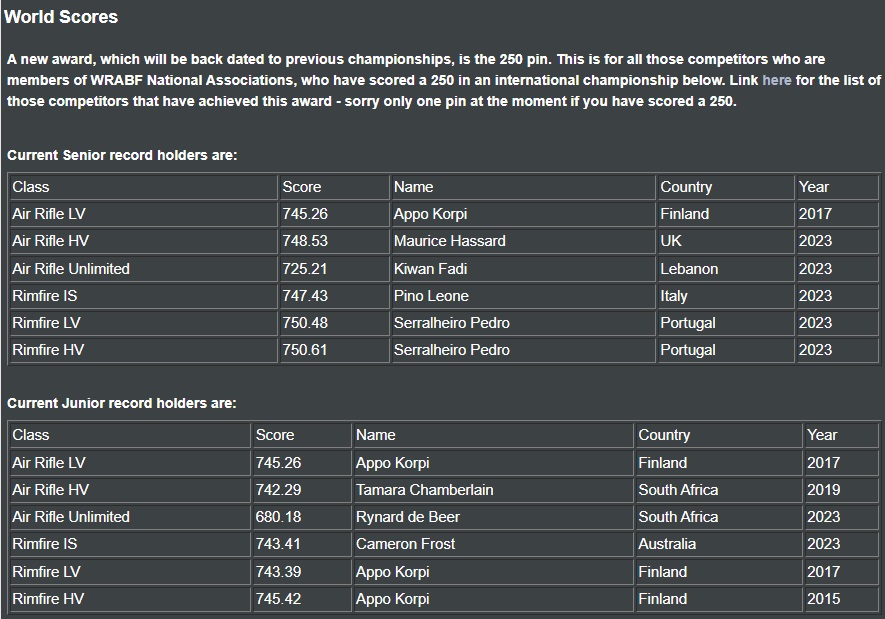Select the Junior table Country header
Viewport: 885px width, 619px height.
coord(718,435)
